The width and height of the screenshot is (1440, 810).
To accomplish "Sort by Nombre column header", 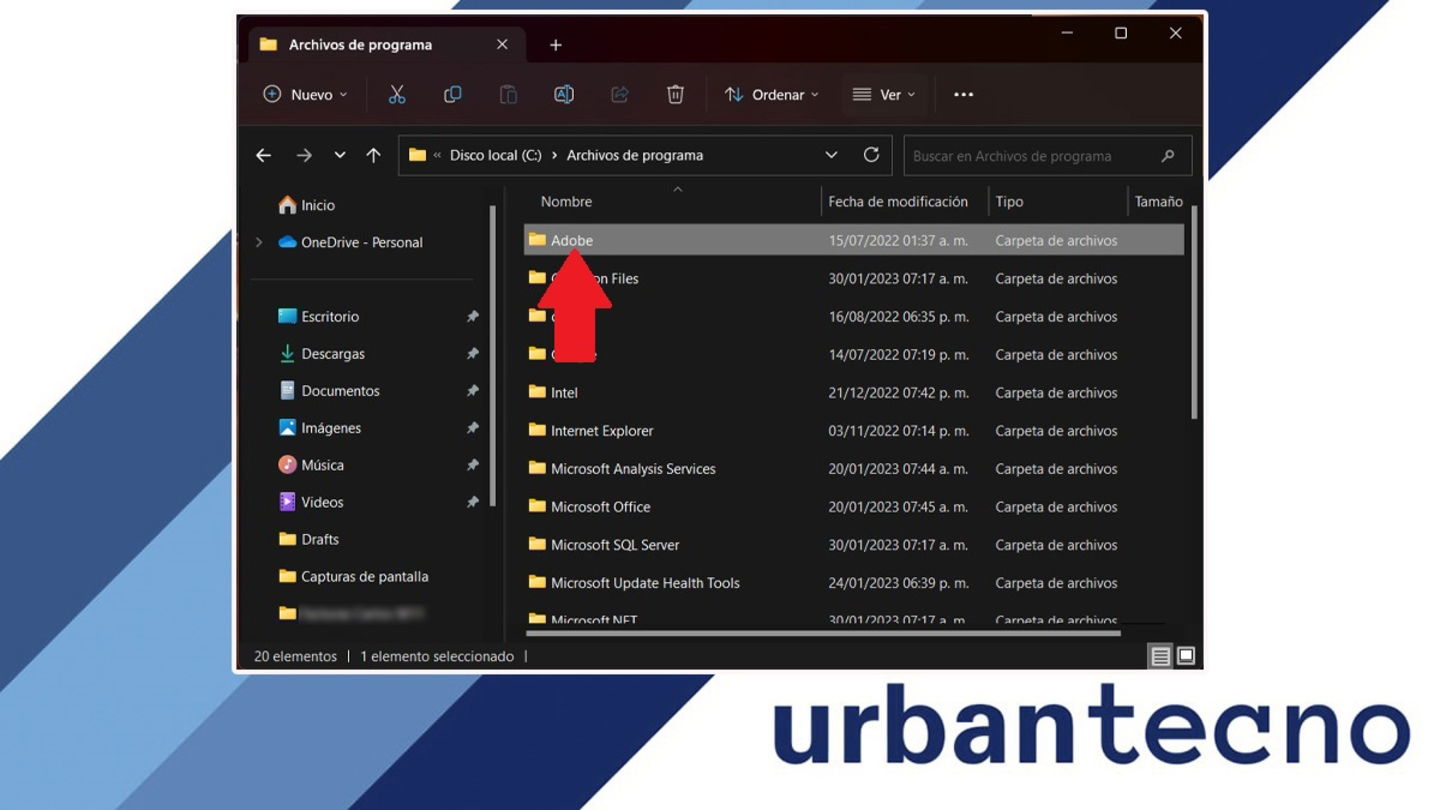I will point(566,201).
